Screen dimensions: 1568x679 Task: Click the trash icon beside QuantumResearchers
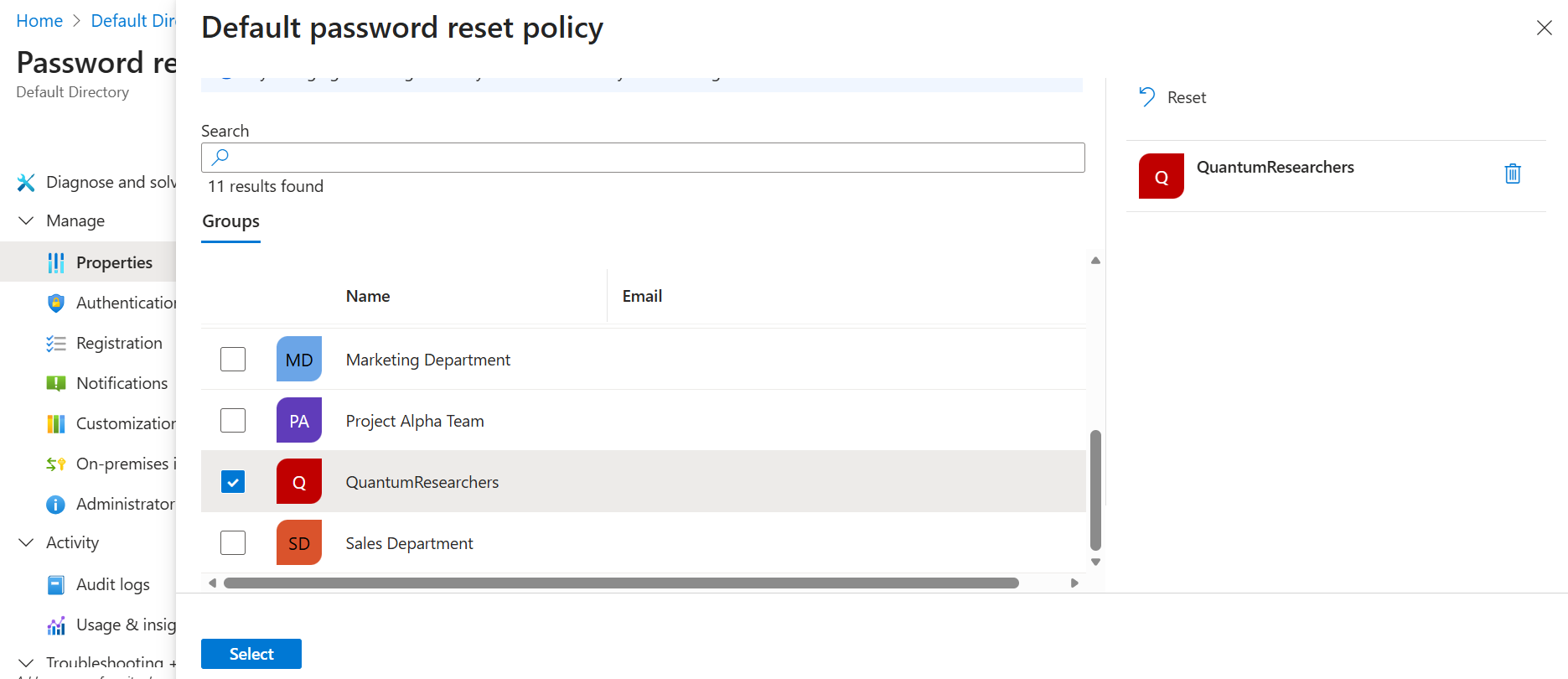pyautogui.click(x=1512, y=174)
